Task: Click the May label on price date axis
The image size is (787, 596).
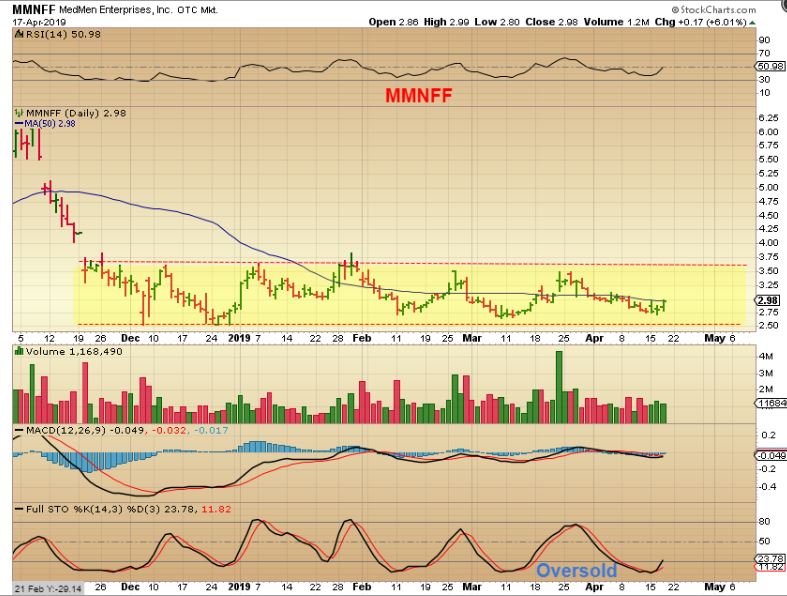Action: pyautogui.click(x=715, y=338)
